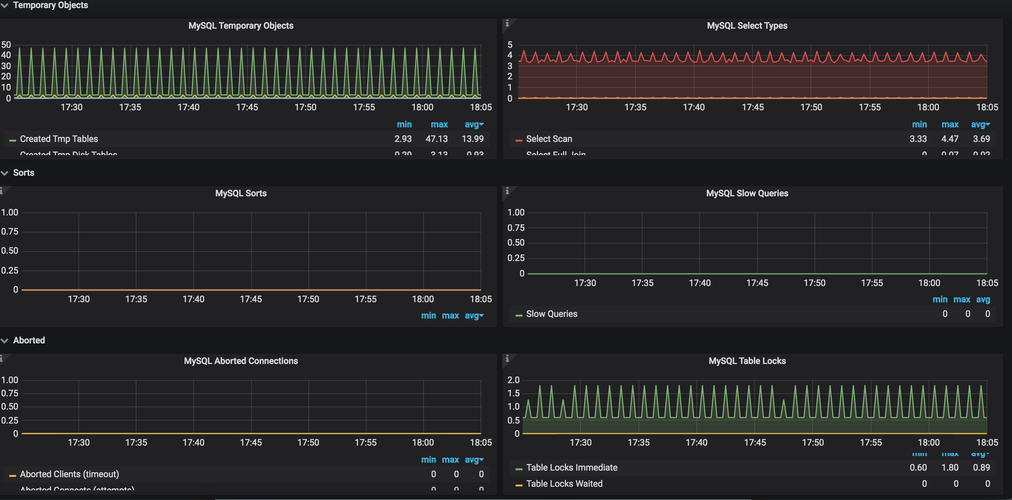Open the MySQL Table Locks panel title menu
This screenshot has width=1012, height=500.
pos(747,361)
